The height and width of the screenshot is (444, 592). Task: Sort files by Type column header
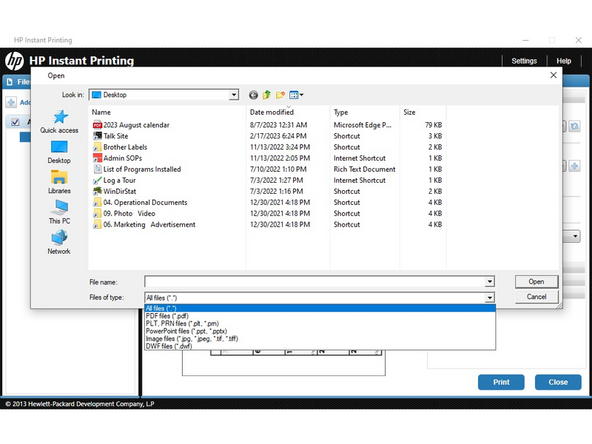coord(365,112)
